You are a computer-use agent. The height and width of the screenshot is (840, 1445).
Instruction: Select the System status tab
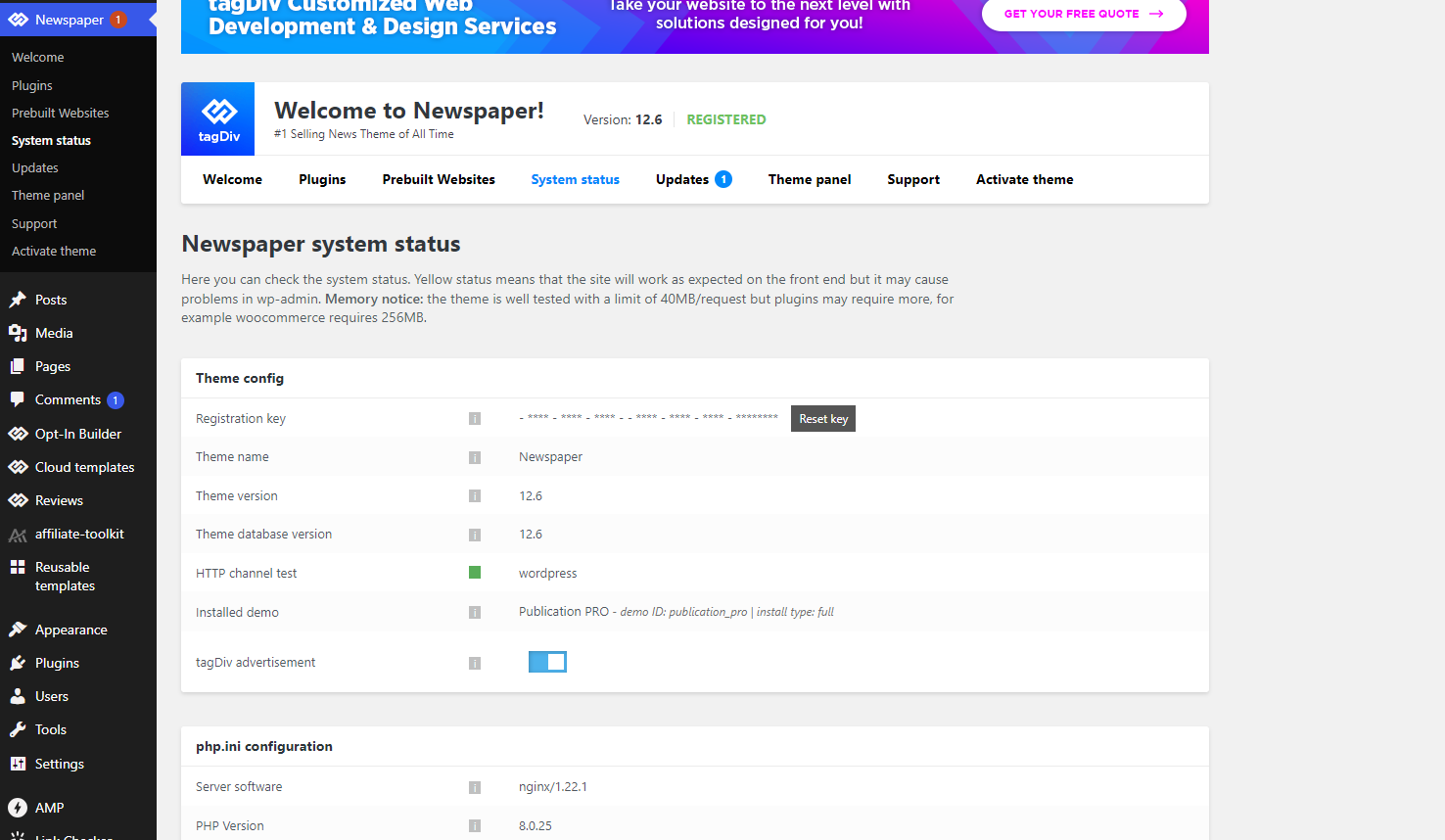[x=576, y=179]
